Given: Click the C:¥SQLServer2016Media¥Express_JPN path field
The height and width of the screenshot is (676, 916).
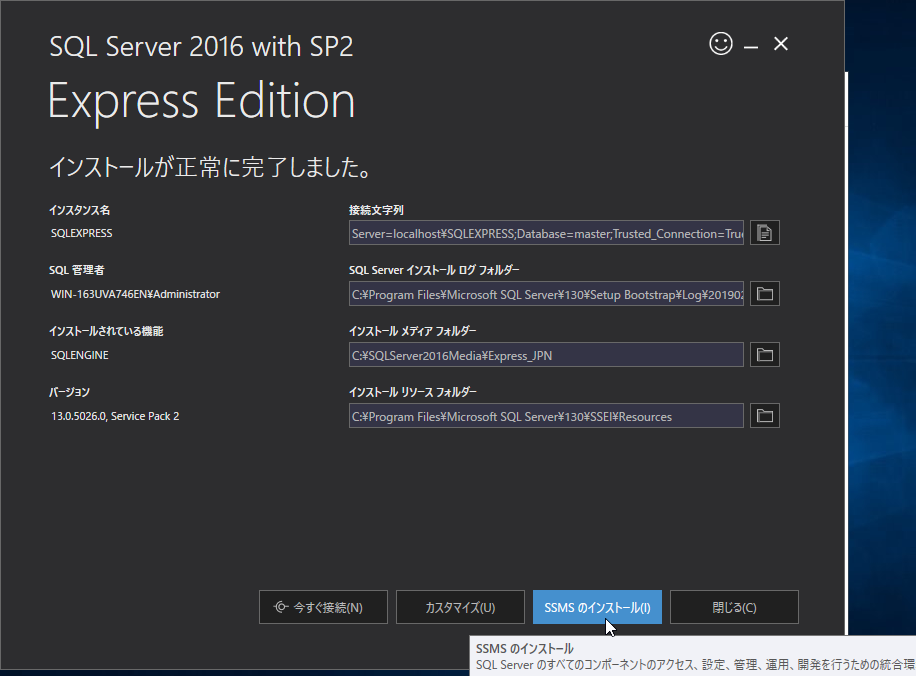Looking at the screenshot, I should 546,355.
